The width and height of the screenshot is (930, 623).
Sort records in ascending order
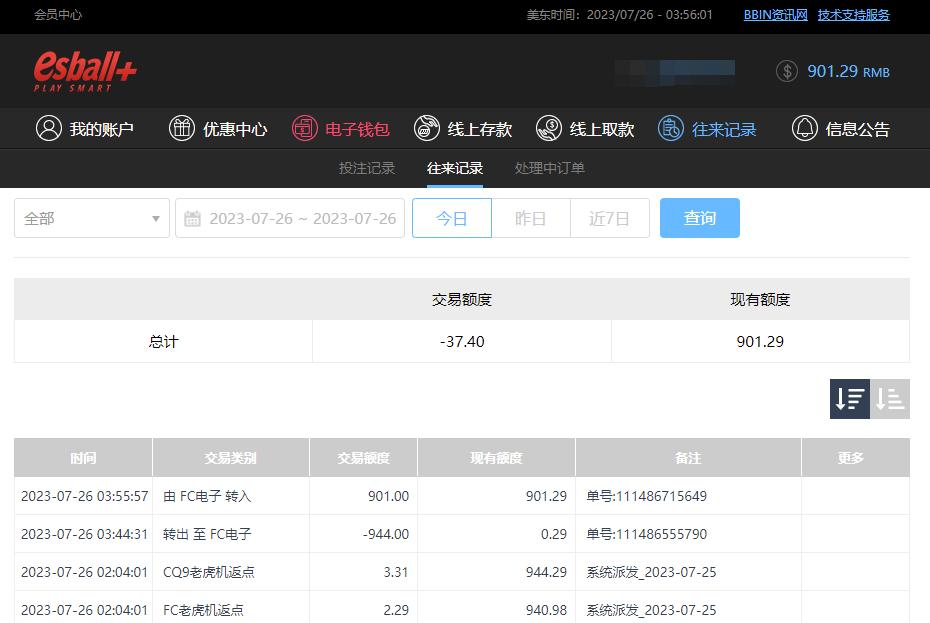point(890,399)
